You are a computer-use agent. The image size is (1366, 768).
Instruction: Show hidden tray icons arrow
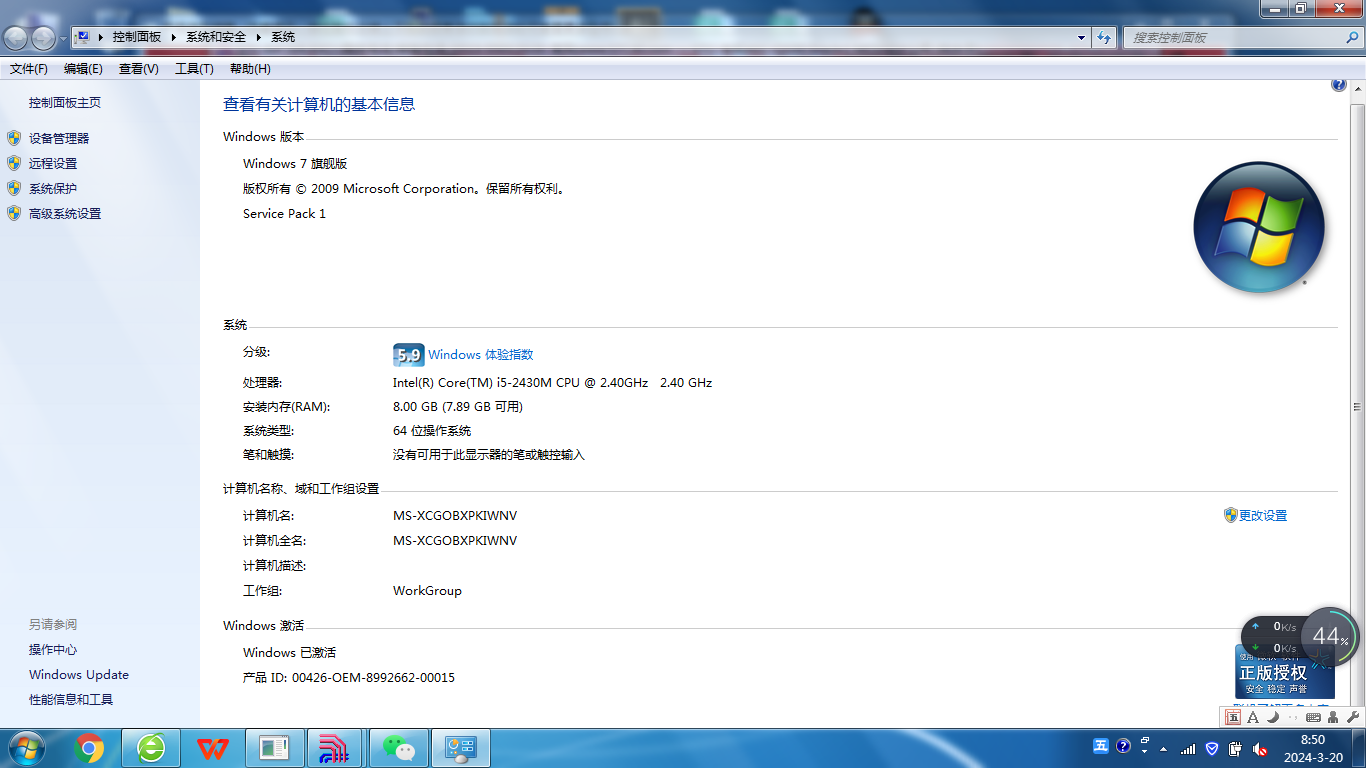click(1163, 748)
